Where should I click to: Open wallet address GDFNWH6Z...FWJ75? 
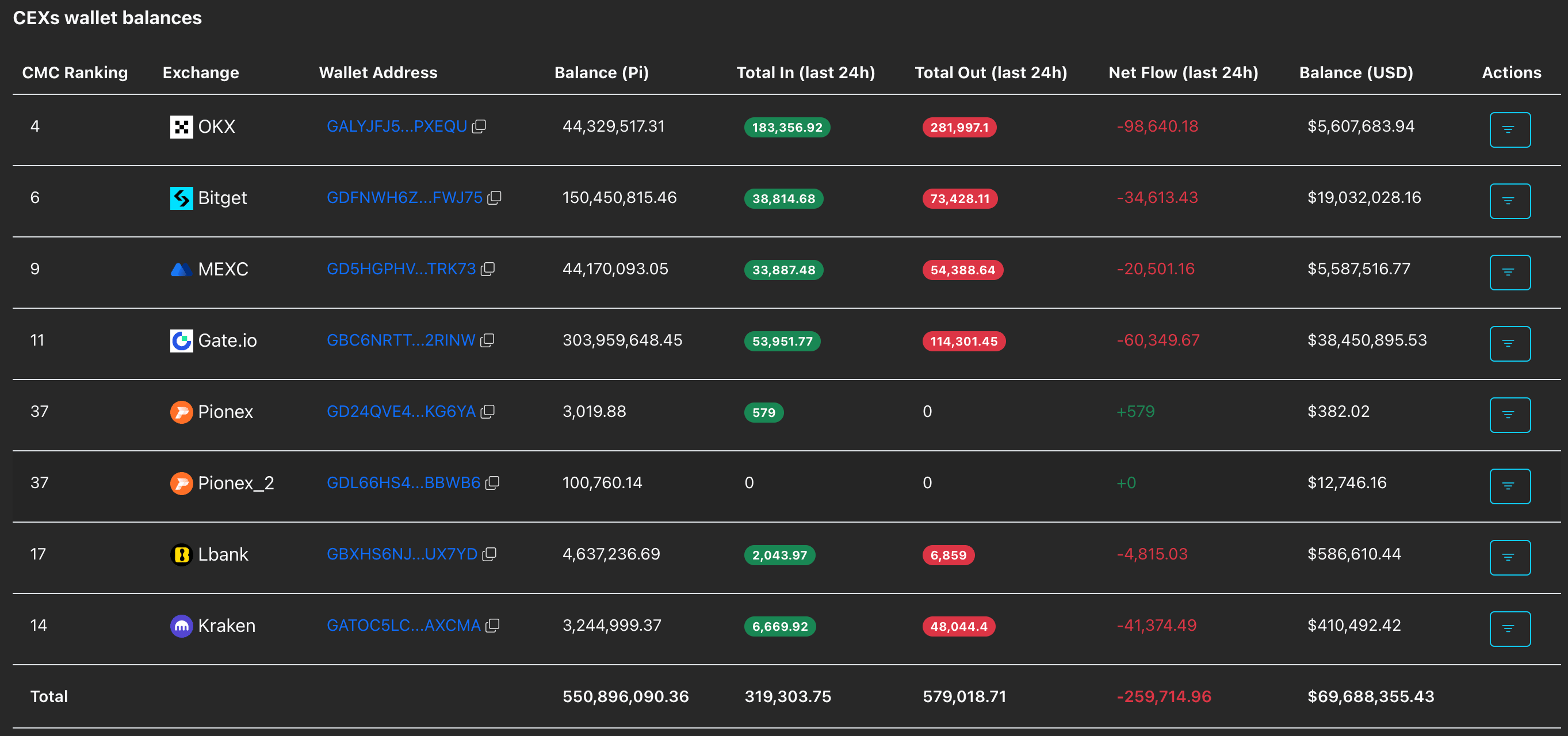click(x=404, y=198)
